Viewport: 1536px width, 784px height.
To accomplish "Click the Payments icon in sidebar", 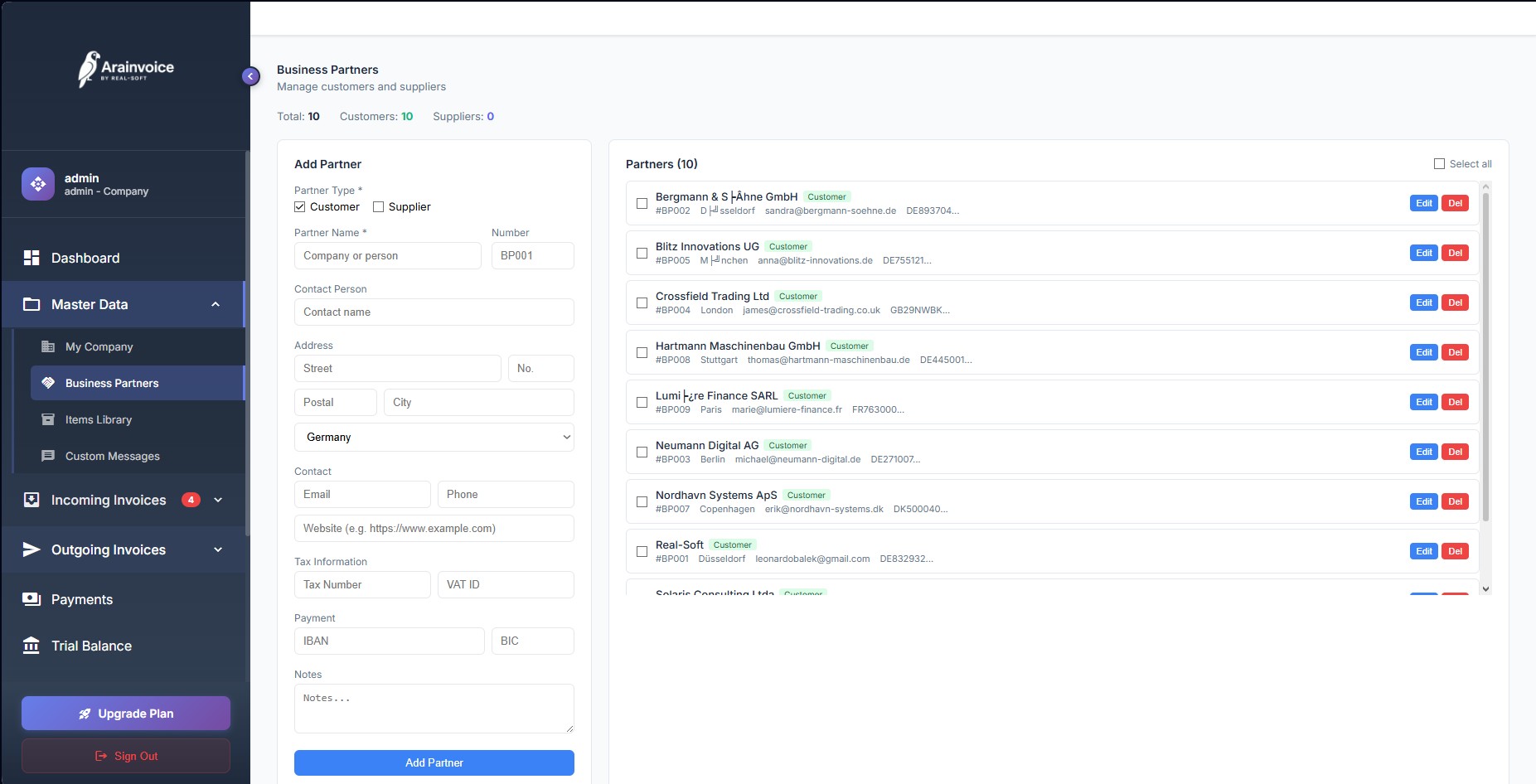I will 31,599.
